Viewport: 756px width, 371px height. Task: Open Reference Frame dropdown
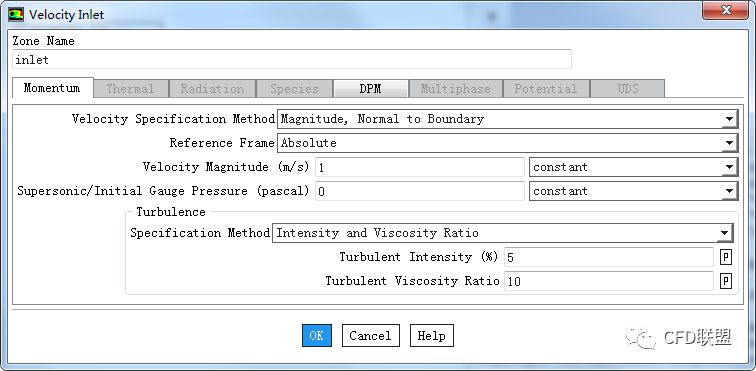508,143
